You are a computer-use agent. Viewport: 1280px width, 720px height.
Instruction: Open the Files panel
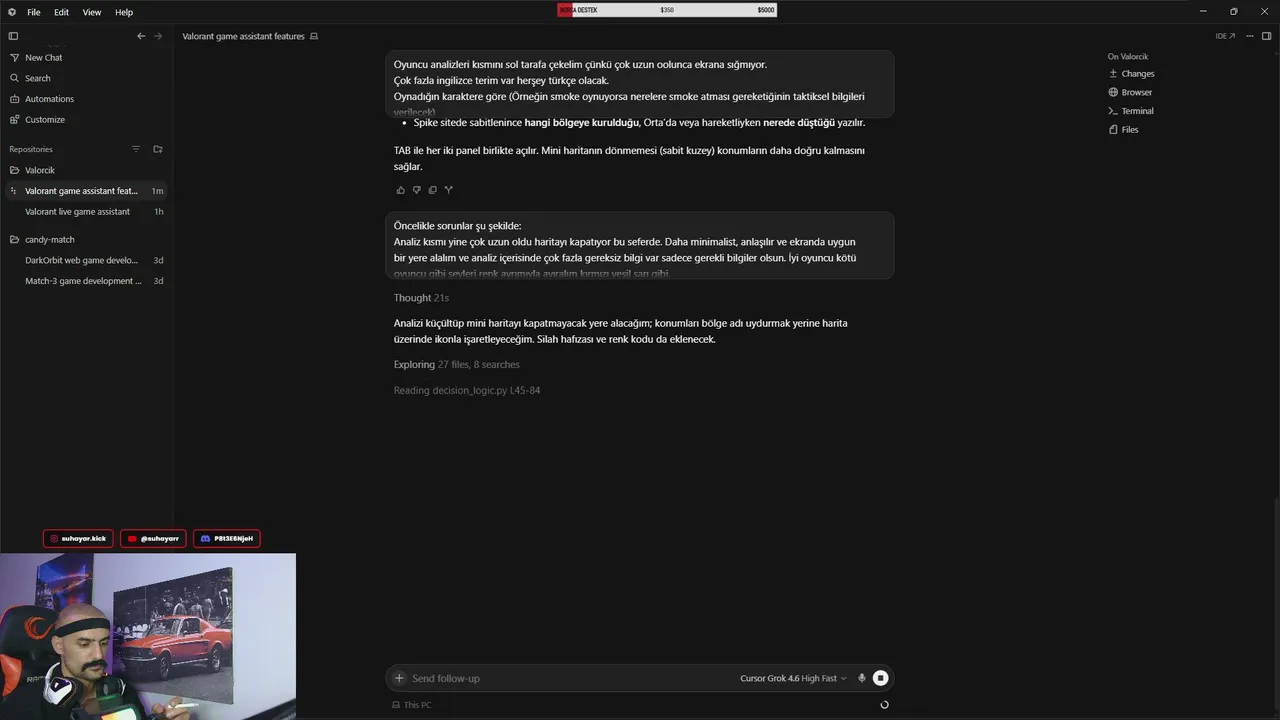click(1123, 130)
